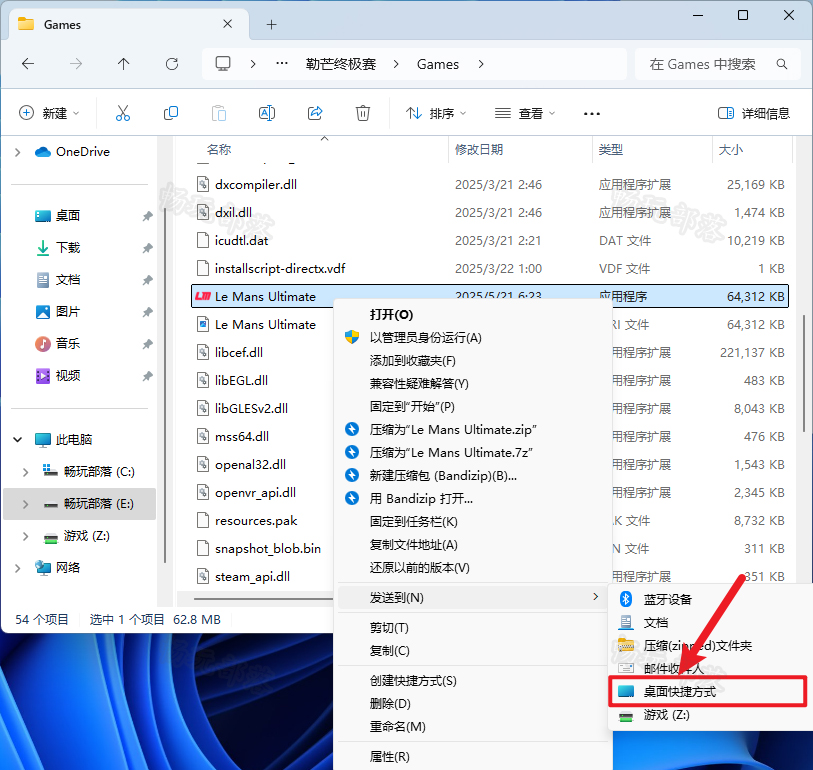
Task: Click the This PC monitor icon in address bar
Action: pos(223,64)
